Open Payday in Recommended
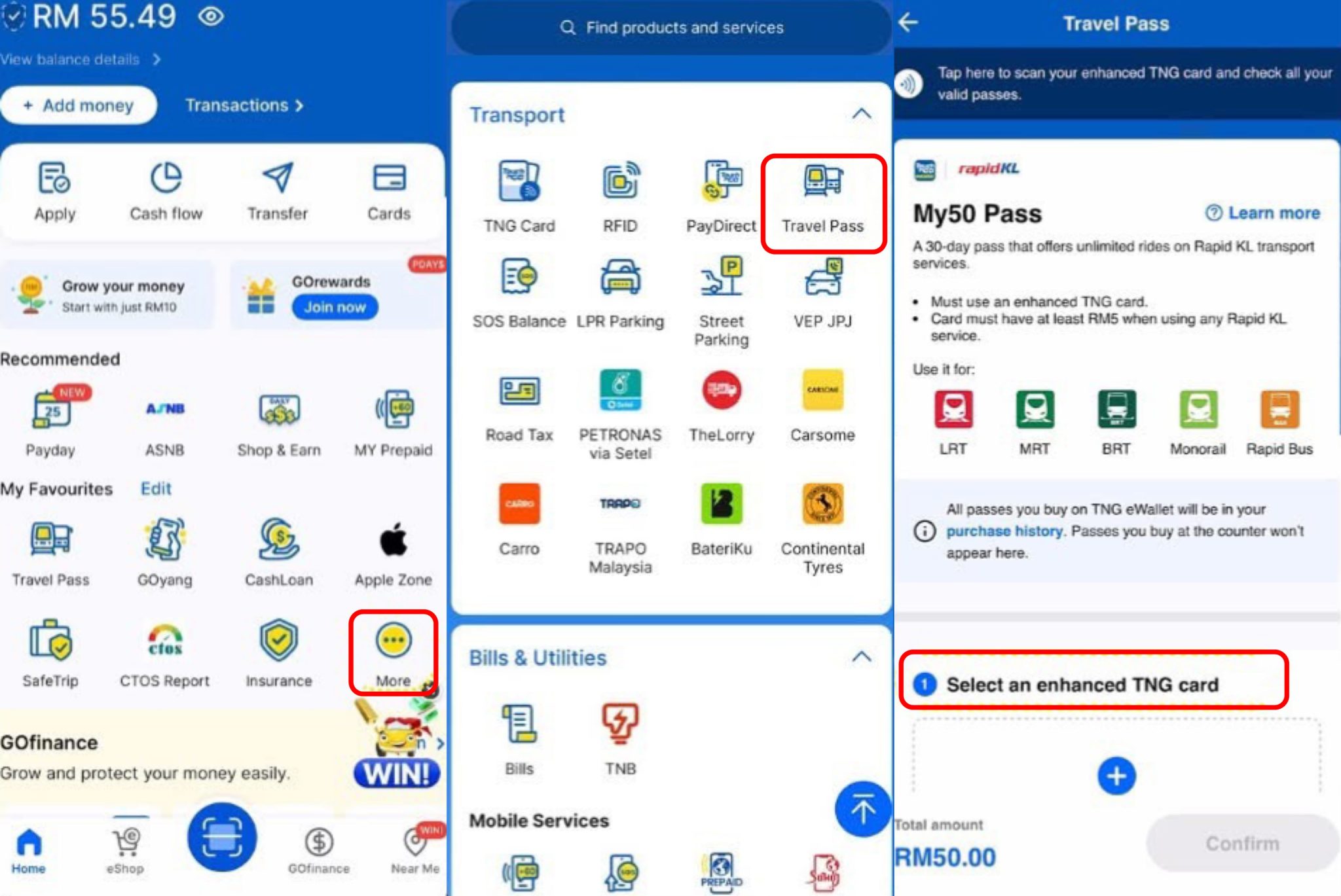 (x=50, y=421)
